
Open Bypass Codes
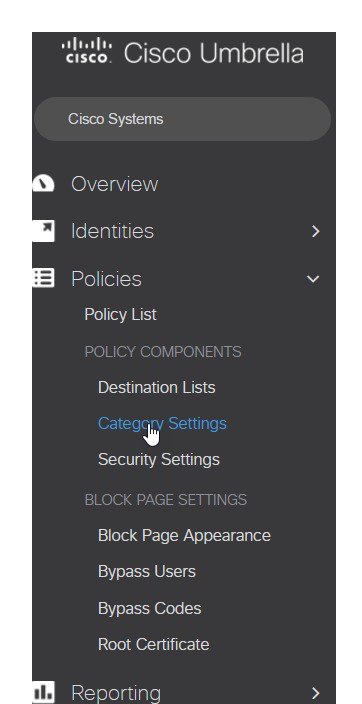(x=150, y=609)
